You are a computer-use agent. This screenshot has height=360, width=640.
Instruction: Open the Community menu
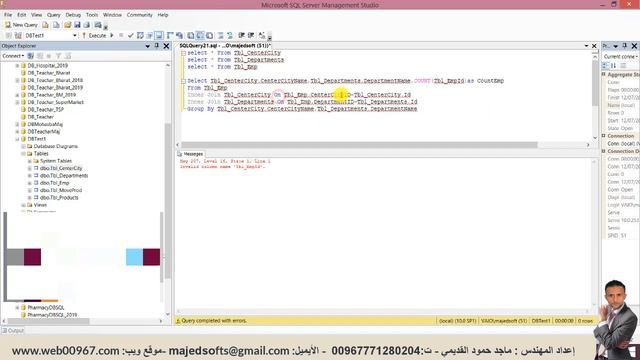point(139,15)
